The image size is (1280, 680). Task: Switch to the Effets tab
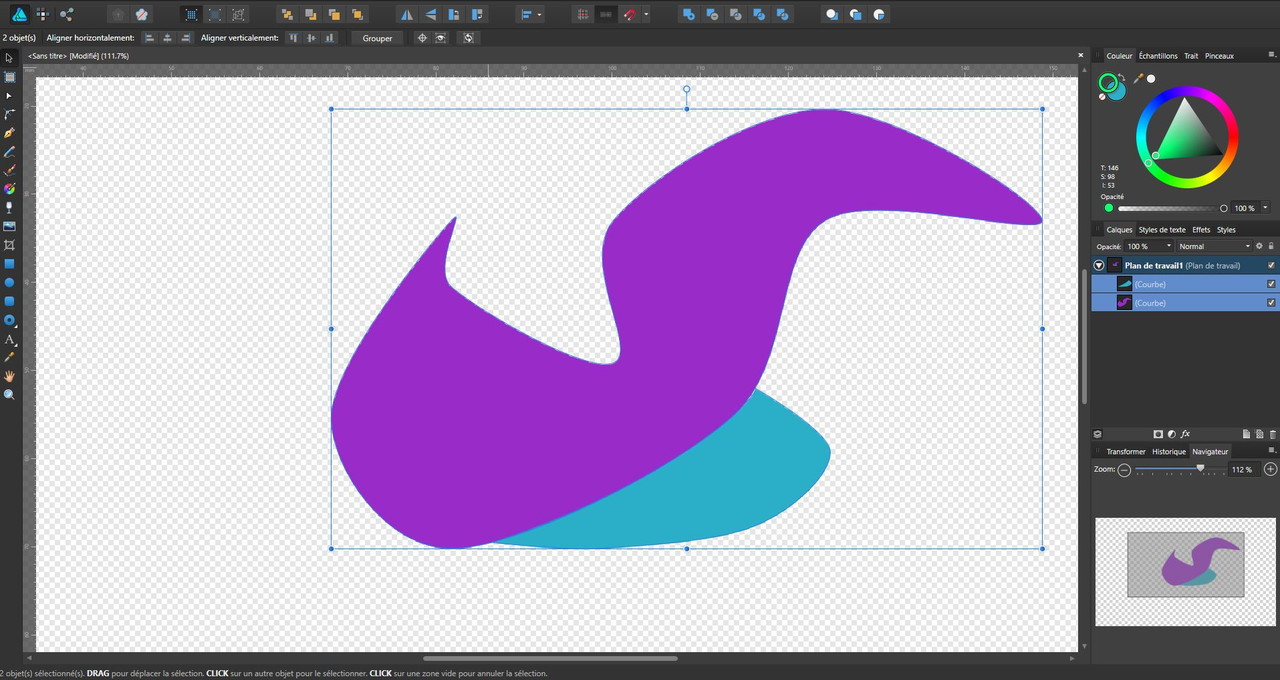pyautogui.click(x=1201, y=230)
